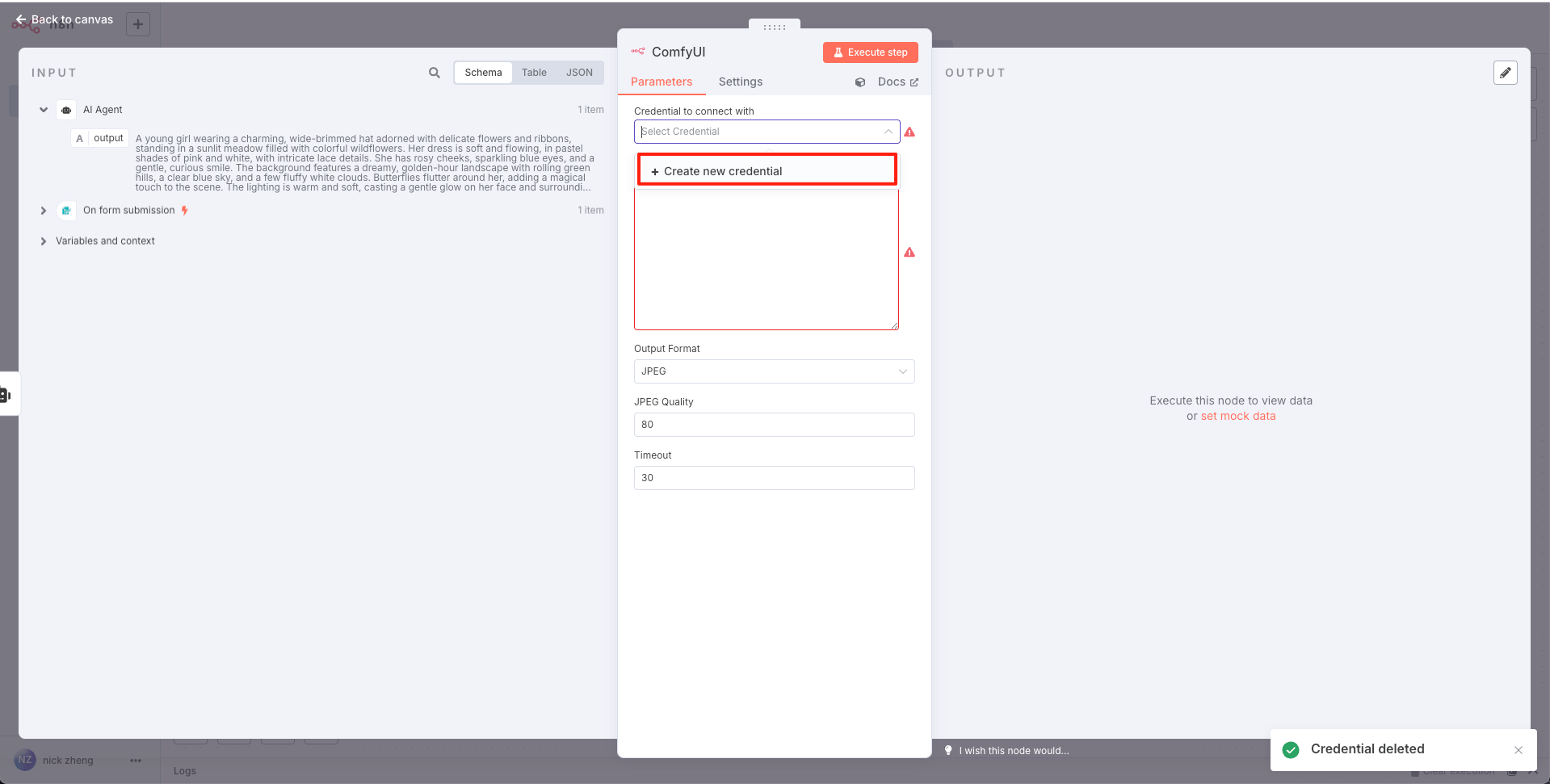Image resolution: width=1550 pixels, height=784 pixels.
Task: Collapse the AI Agent input section
Action: pyautogui.click(x=44, y=110)
